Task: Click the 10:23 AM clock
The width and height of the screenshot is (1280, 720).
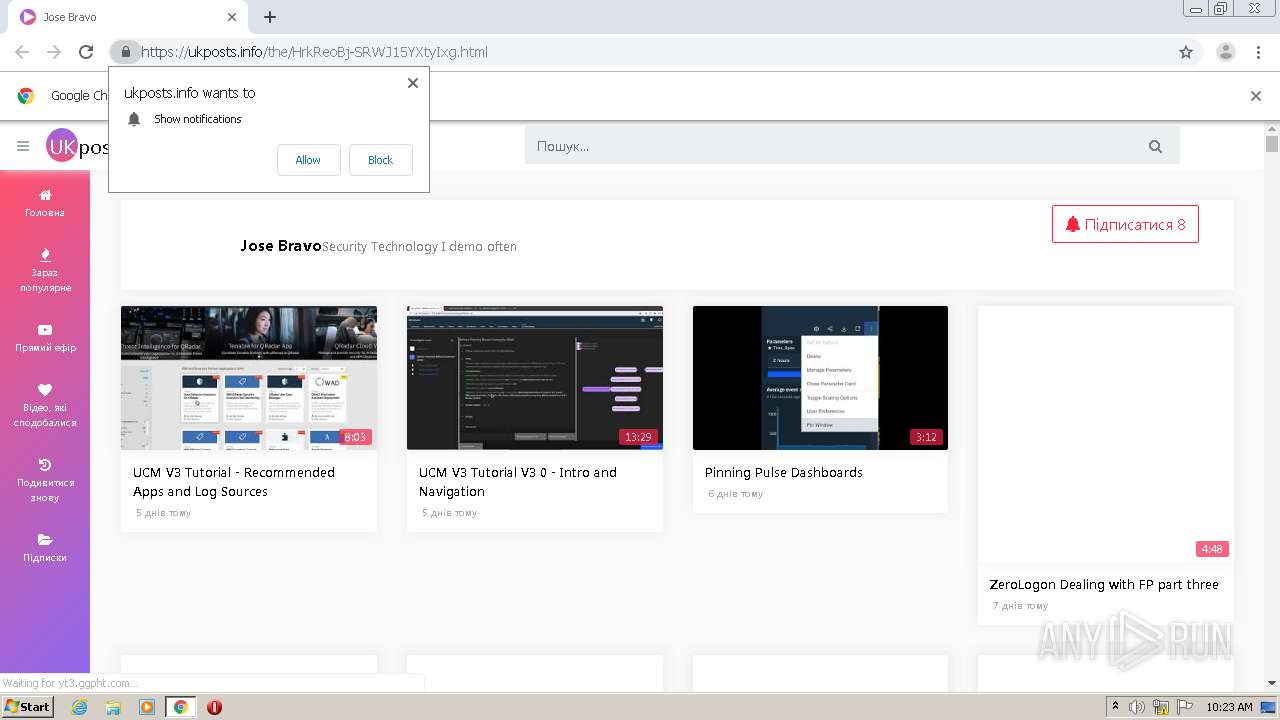Action: pos(1229,707)
